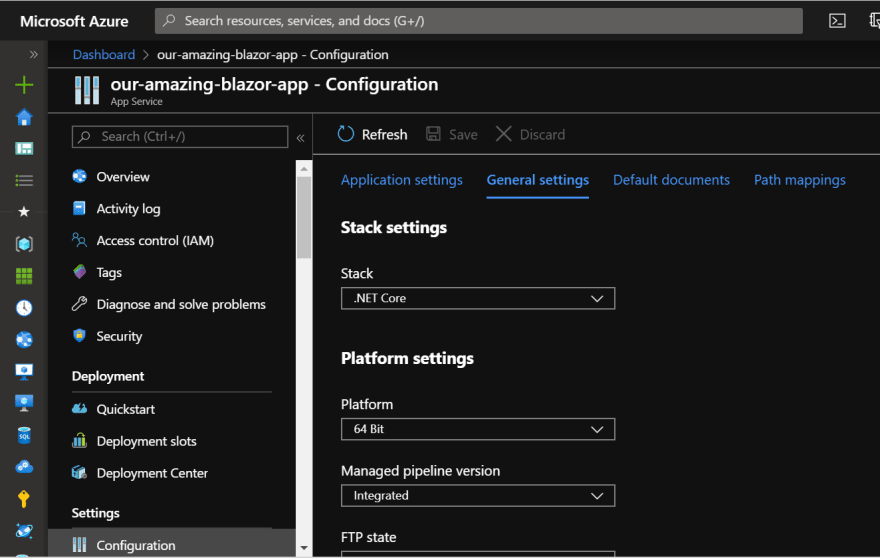Expand the left sidebar with double chevron
The height and width of the screenshot is (558, 880).
click(x=34, y=54)
